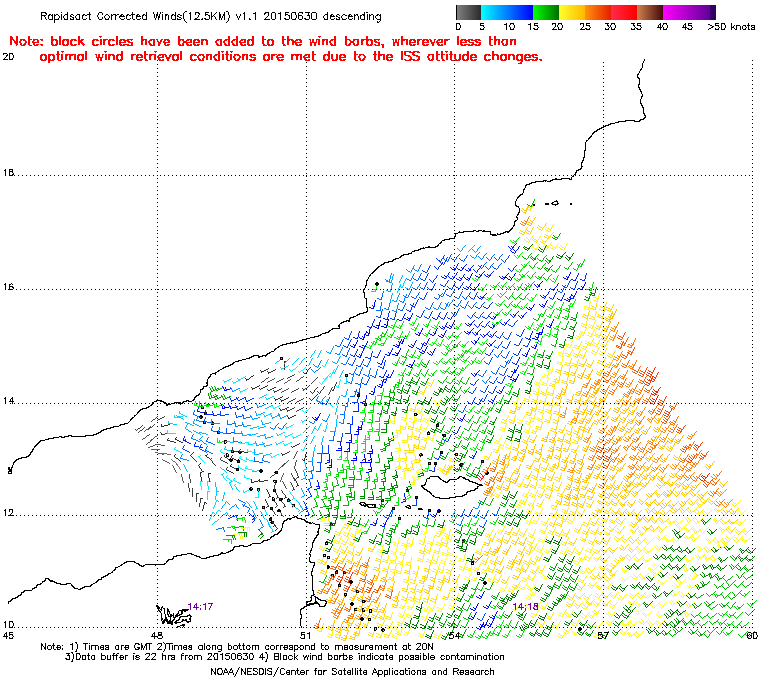Screen dimensions: 760x688
Task: Click the red 'Note: black circles have been added' line
Action: (x=263, y=41)
